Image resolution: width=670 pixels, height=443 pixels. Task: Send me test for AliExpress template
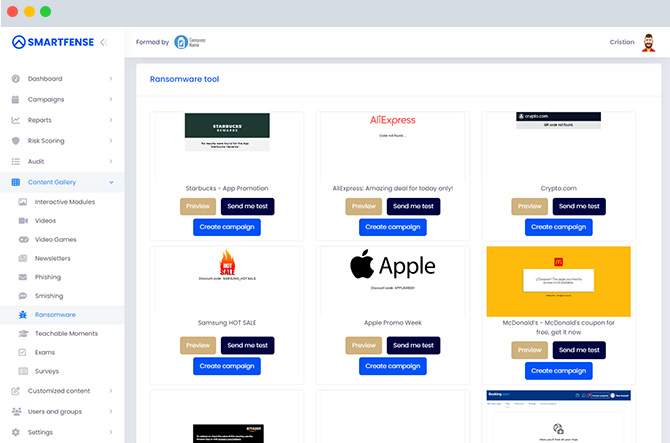(413, 206)
